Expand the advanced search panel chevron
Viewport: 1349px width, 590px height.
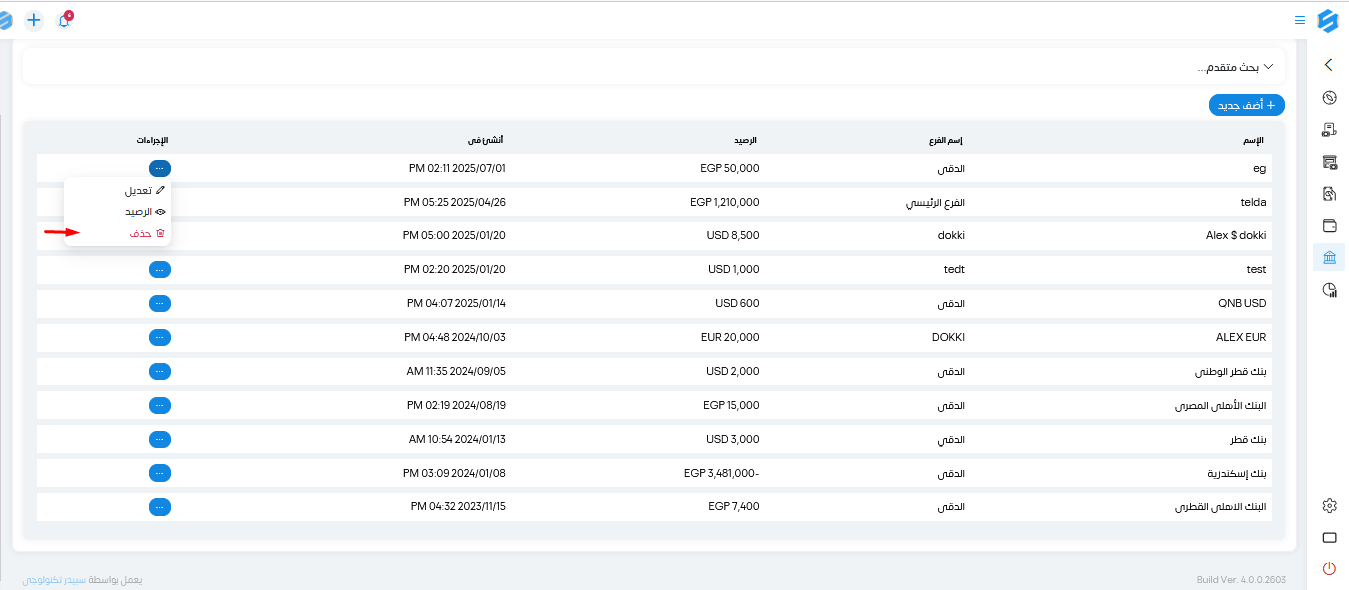pos(1269,66)
